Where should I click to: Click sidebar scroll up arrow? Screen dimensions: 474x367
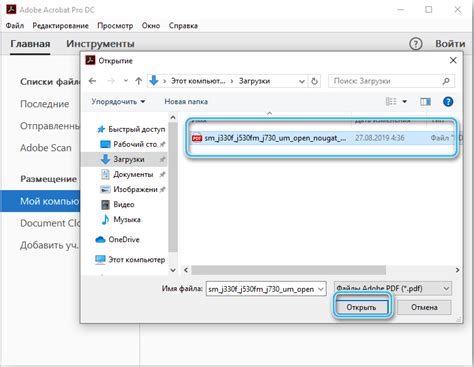click(173, 117)
